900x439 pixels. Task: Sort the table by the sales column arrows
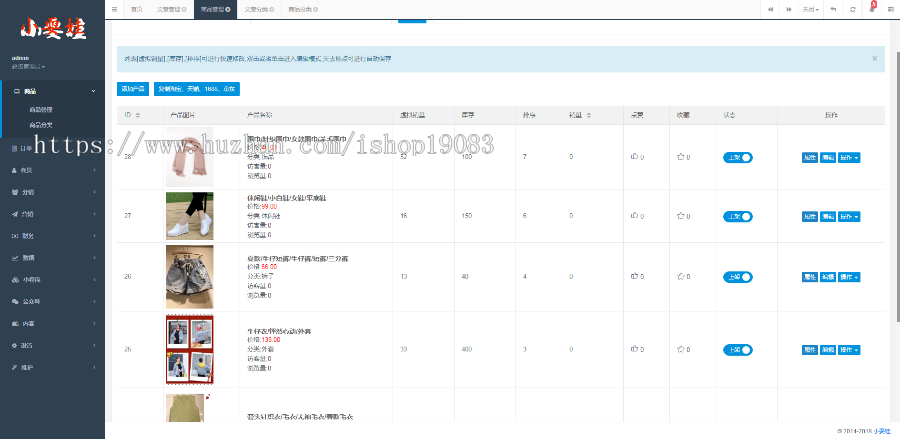588,115
